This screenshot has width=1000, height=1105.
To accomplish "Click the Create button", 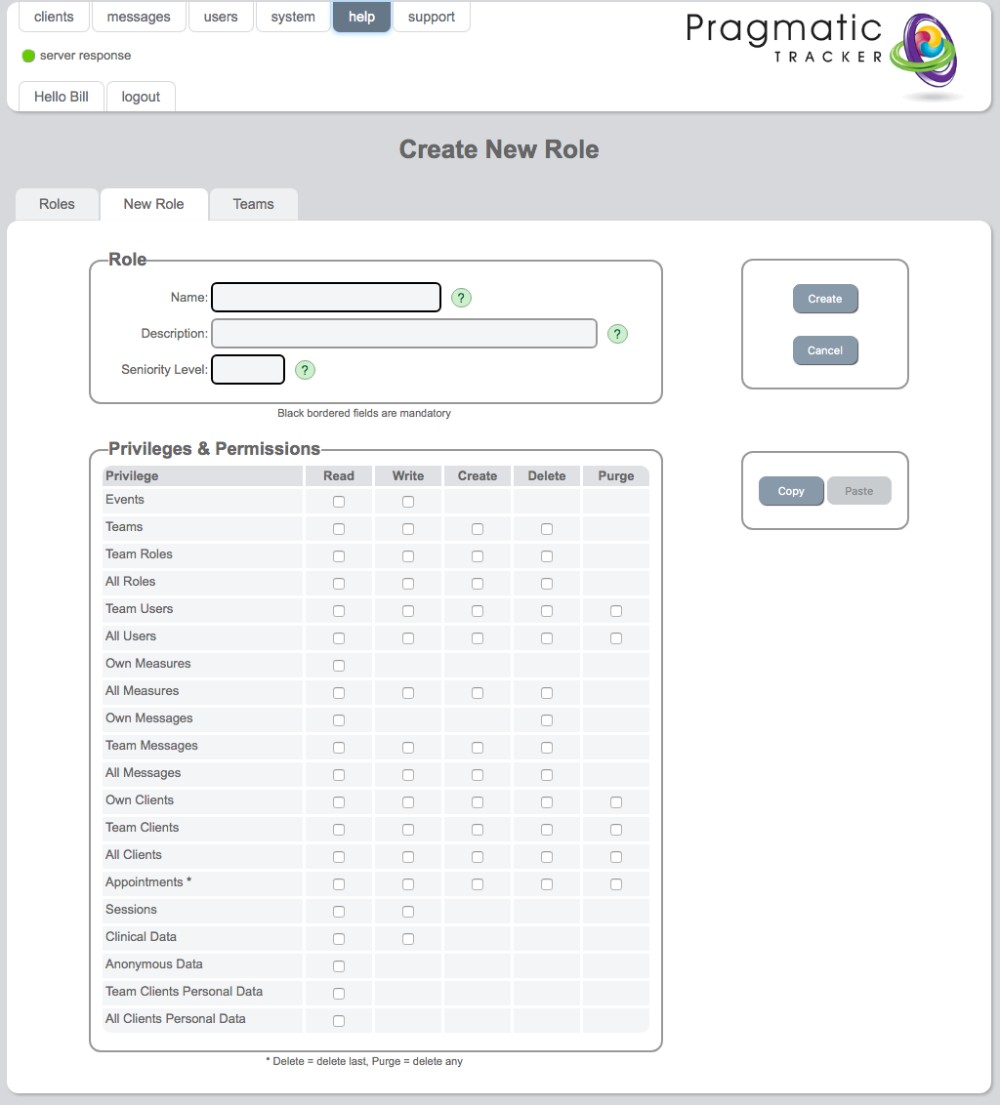I will [x=825, y=298].
